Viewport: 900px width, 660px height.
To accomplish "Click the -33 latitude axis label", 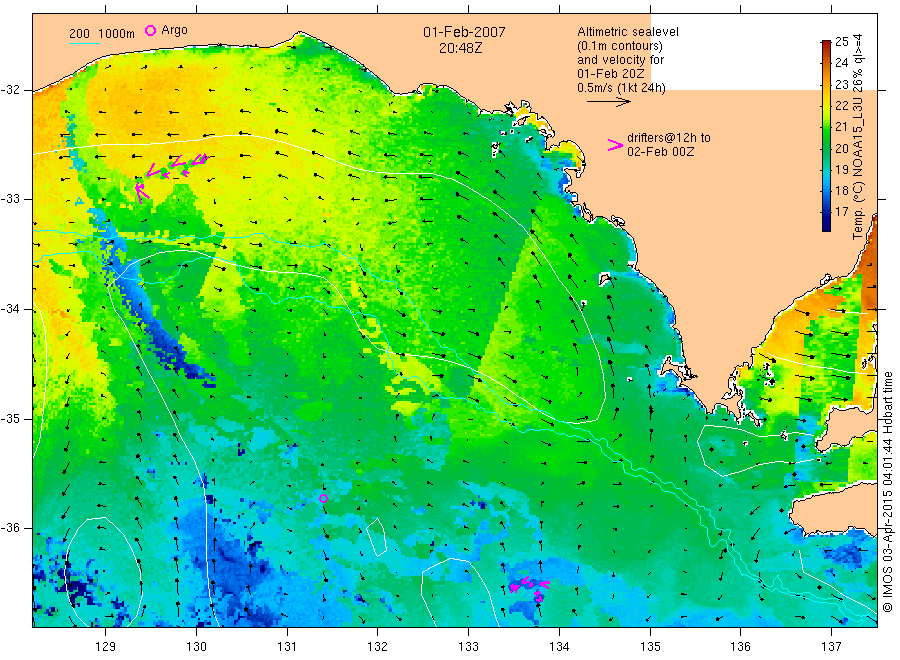I will click(x=10, y=199).
